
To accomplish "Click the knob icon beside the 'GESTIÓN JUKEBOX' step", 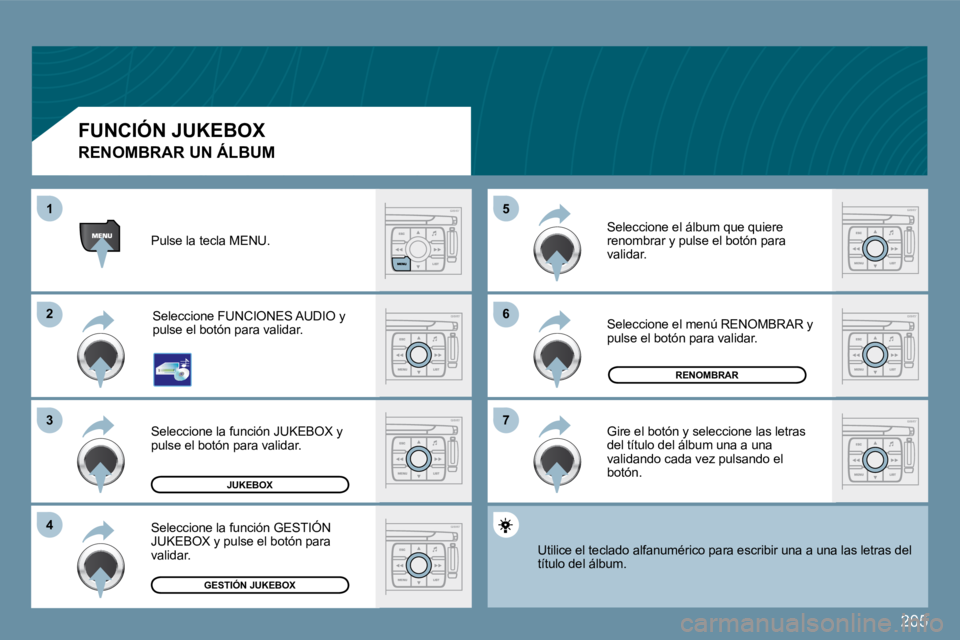I will (x=100, y=566).
